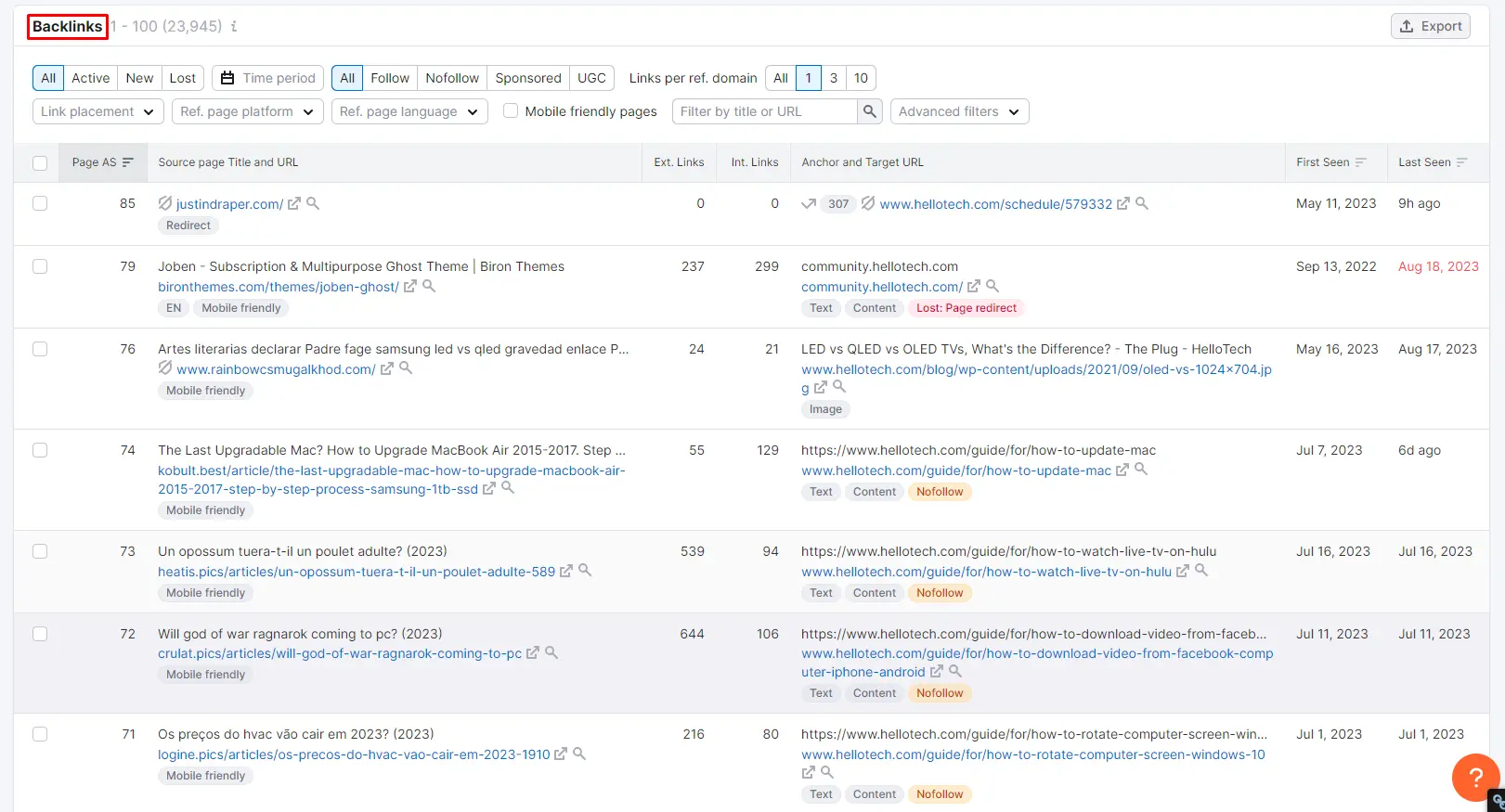Open external icon for community.hellotech.com target

(x=973, y=287)
